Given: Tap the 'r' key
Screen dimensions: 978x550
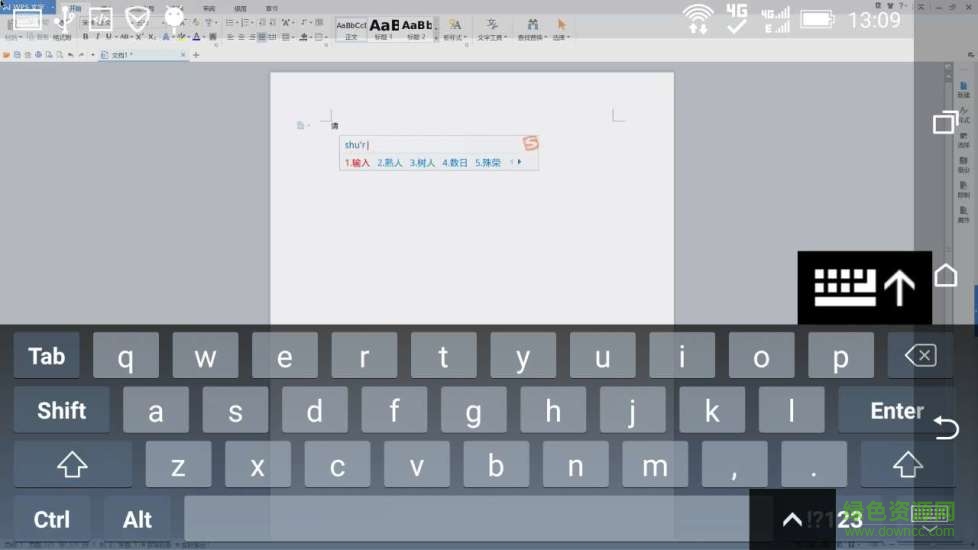Looking at the screenshot, I should (x=364, y=356).
